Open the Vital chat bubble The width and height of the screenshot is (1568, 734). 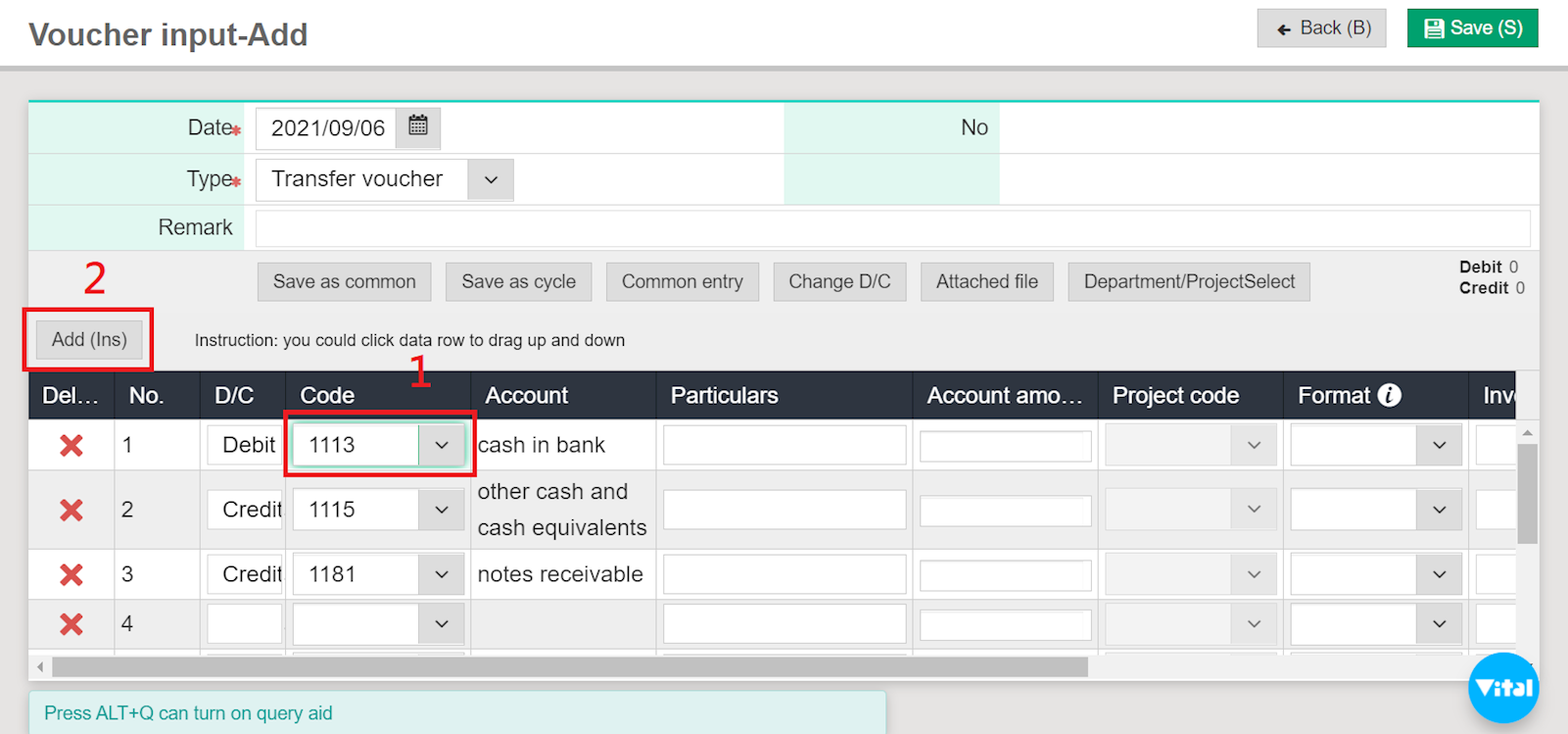pos(1503,688)
